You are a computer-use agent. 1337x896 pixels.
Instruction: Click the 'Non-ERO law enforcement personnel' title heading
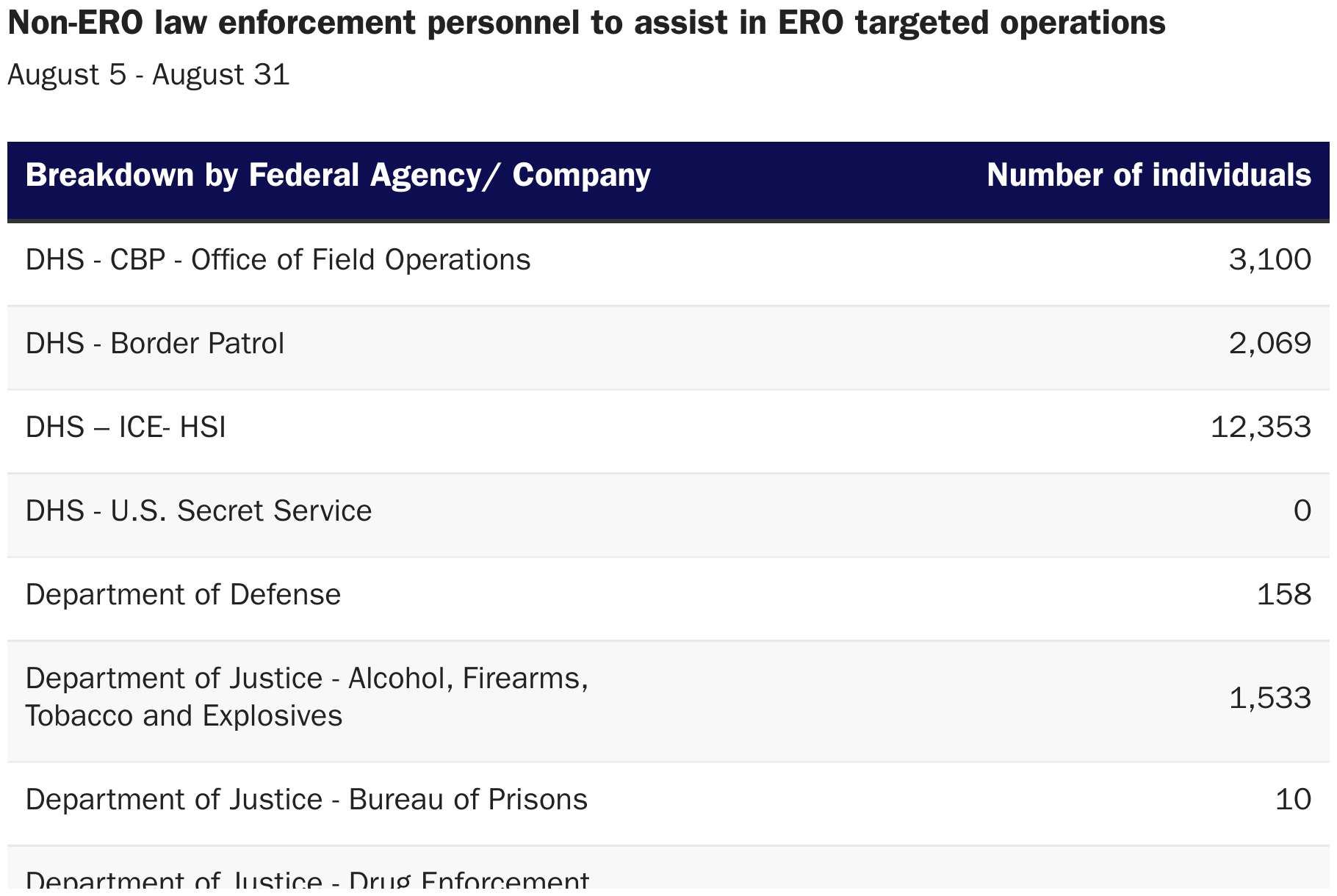pyautogui.click(x=586, y=24)
